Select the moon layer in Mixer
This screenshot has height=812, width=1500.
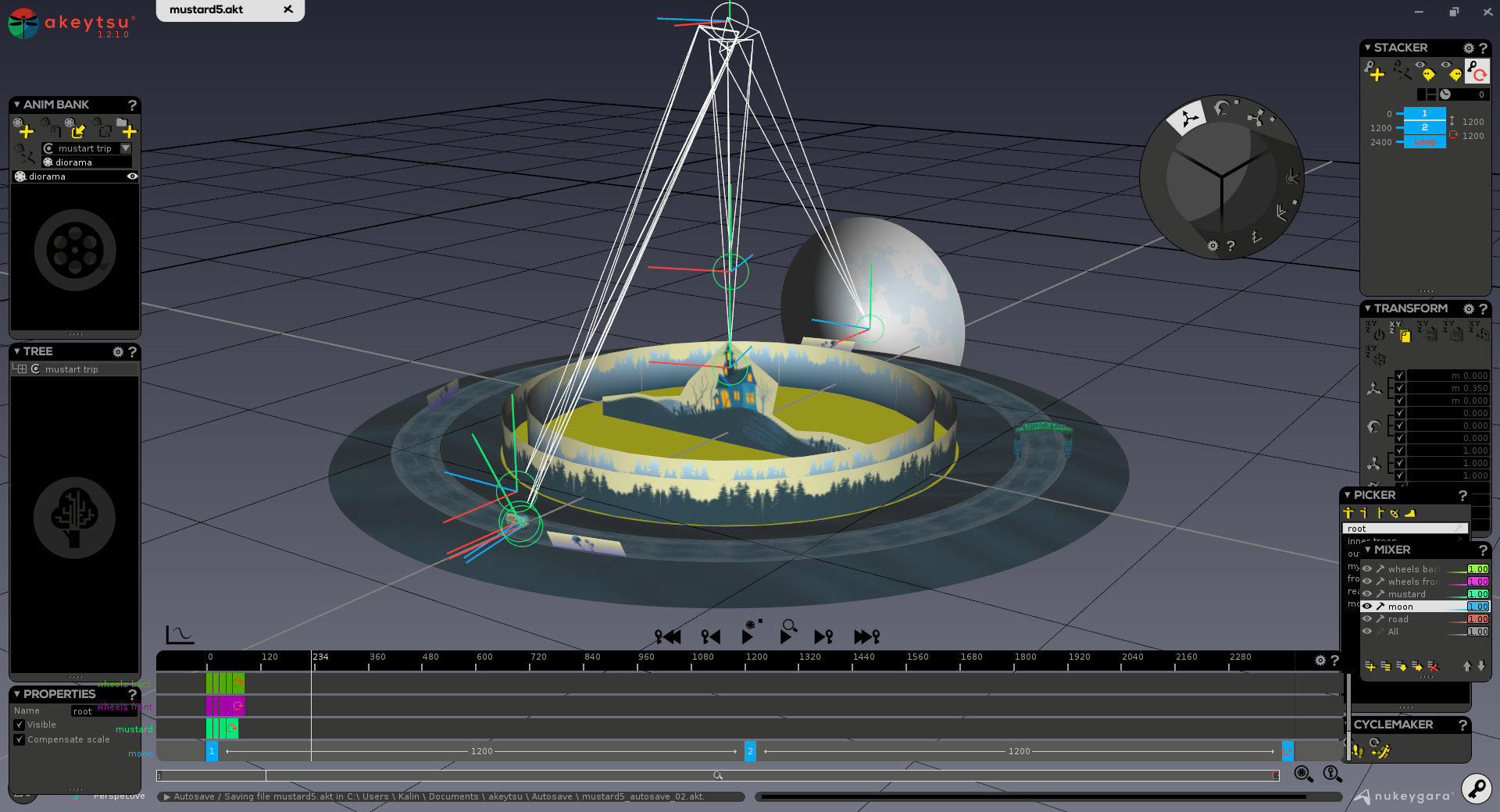pos(1400,607)
